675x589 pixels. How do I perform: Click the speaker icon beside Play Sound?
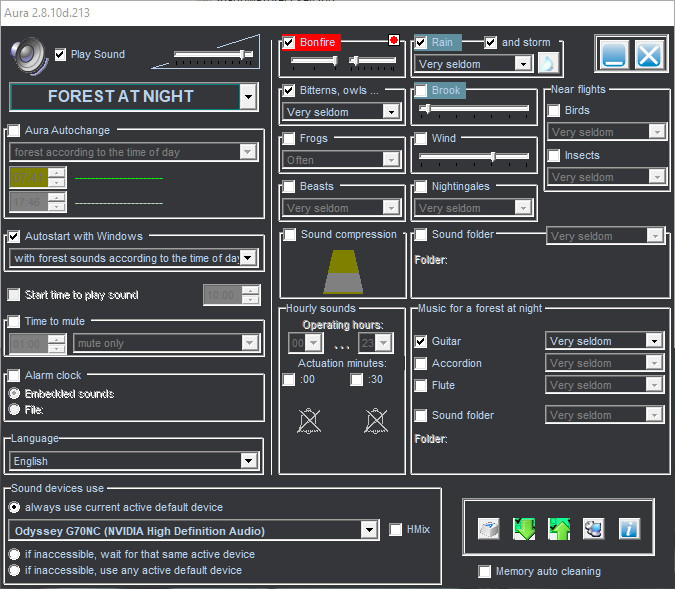click(28, 55)
